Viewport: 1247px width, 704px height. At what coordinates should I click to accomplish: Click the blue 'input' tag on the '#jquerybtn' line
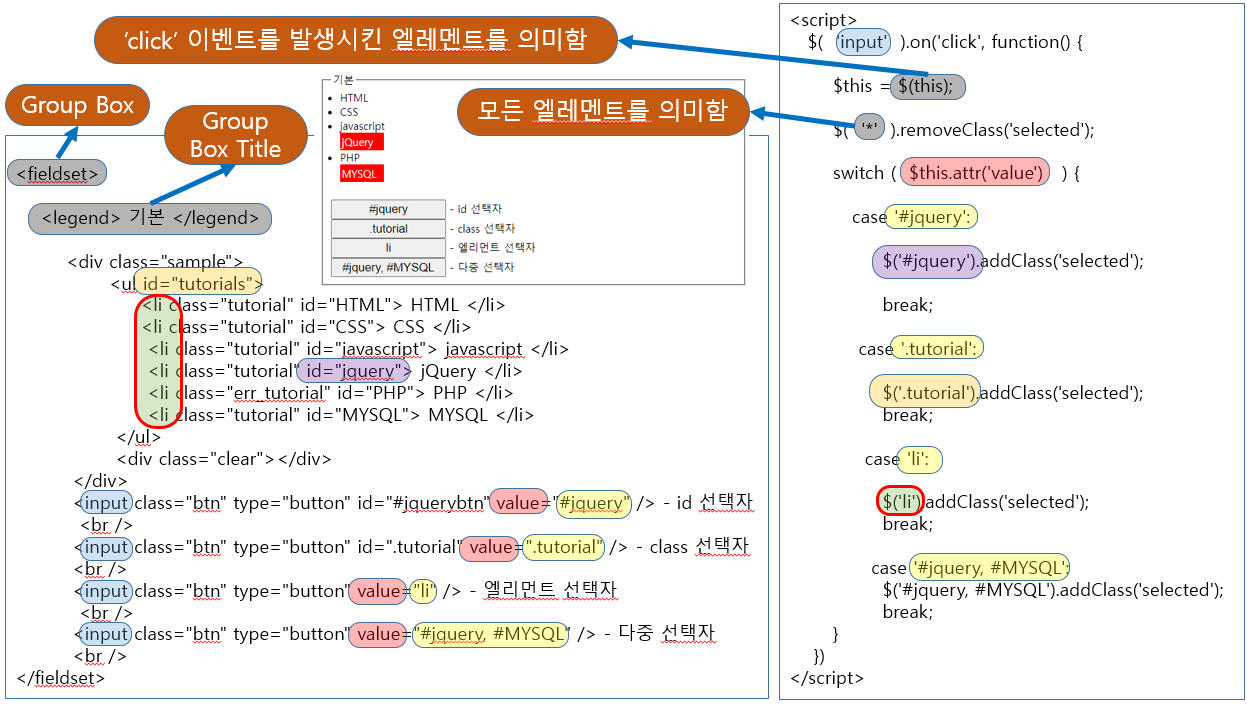point(106,503)
